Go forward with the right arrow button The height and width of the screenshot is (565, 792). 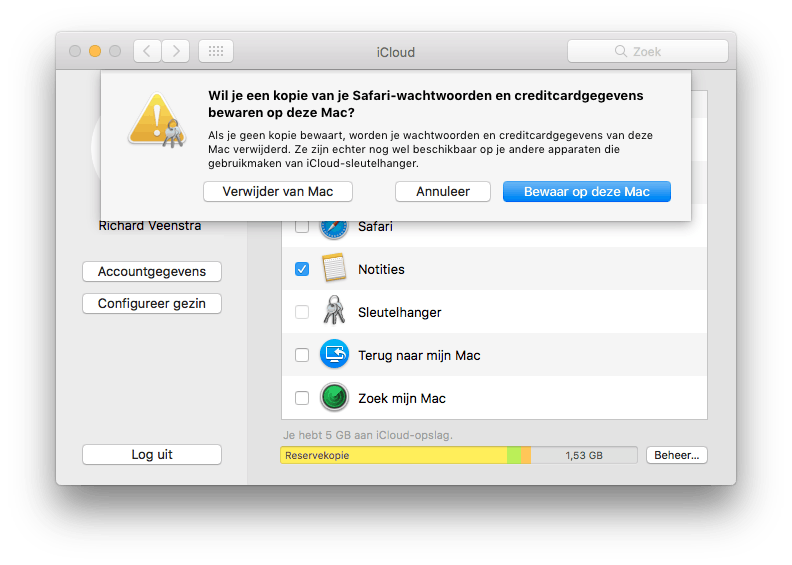(x=176, y=51)
